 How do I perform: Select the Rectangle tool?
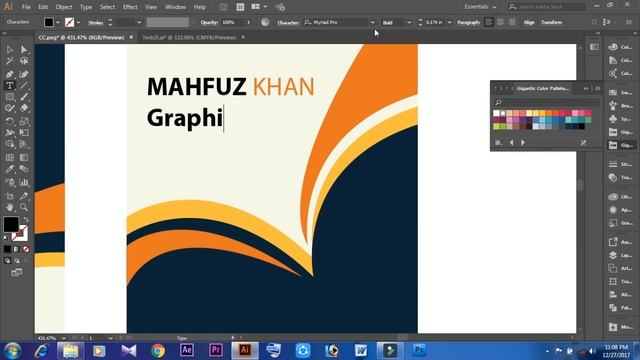click(x=9, y=97)
